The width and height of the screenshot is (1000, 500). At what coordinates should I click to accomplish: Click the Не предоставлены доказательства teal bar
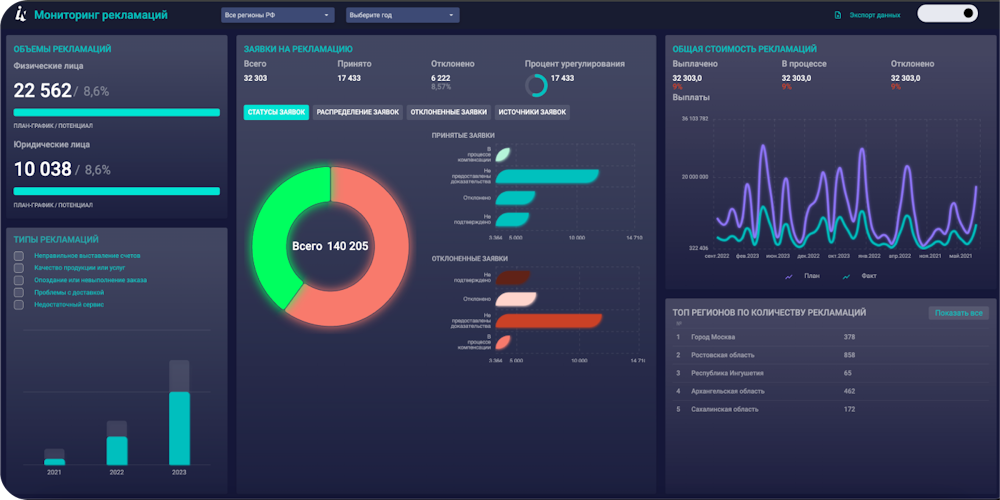547,177
